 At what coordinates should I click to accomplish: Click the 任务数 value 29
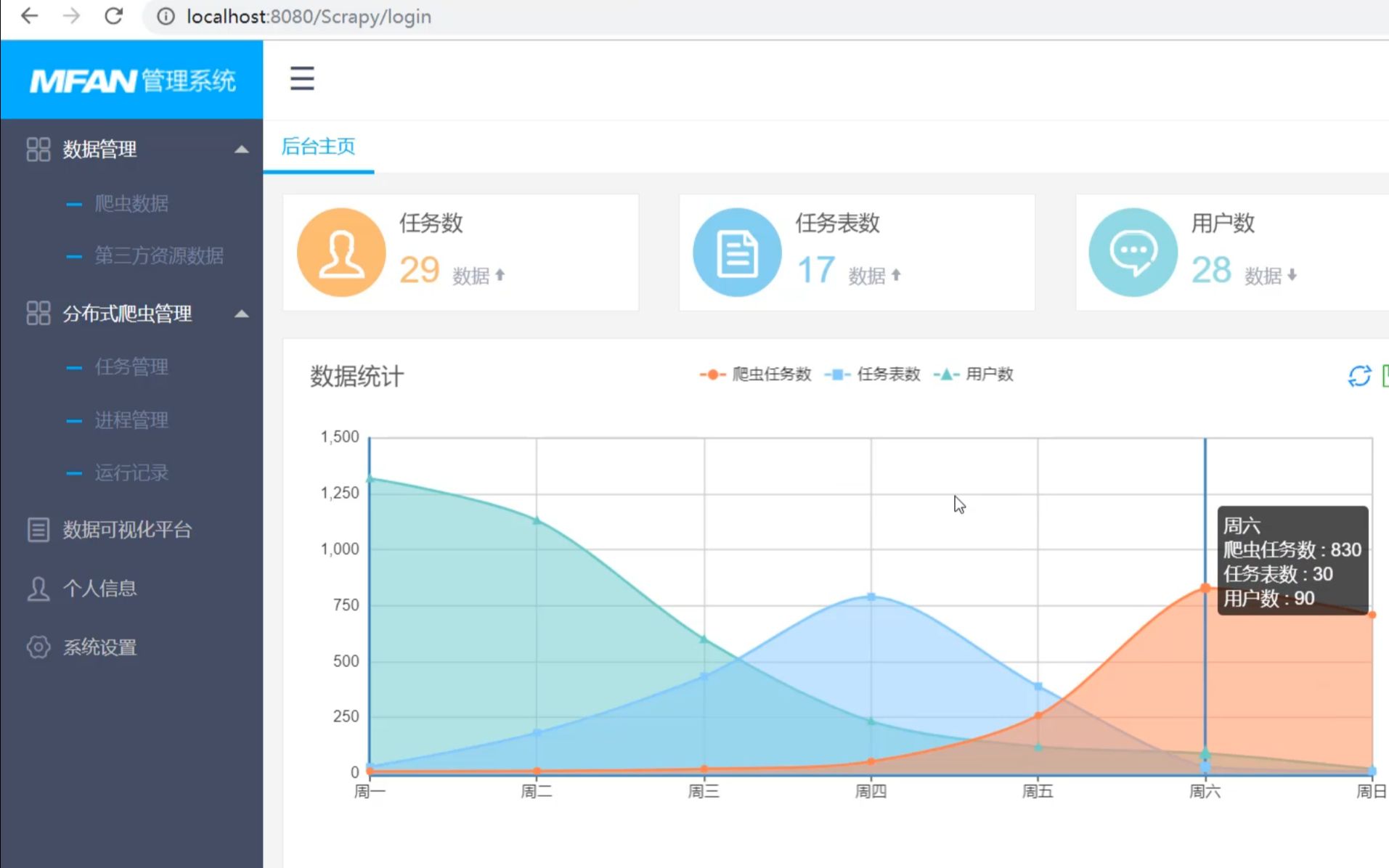click(420, 270)
